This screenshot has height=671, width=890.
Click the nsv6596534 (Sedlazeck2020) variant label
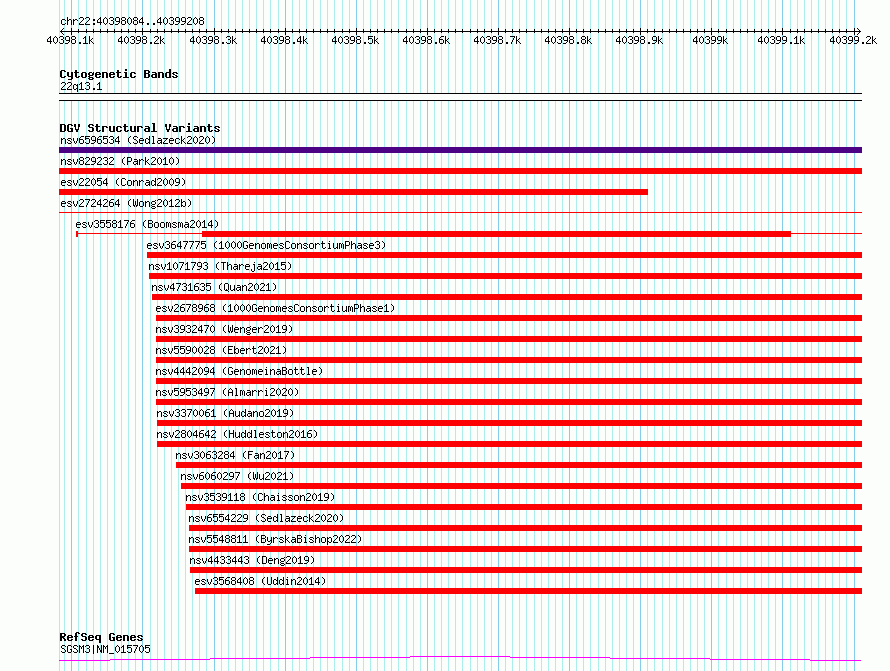pyautogui.click(x=138, y=140)
